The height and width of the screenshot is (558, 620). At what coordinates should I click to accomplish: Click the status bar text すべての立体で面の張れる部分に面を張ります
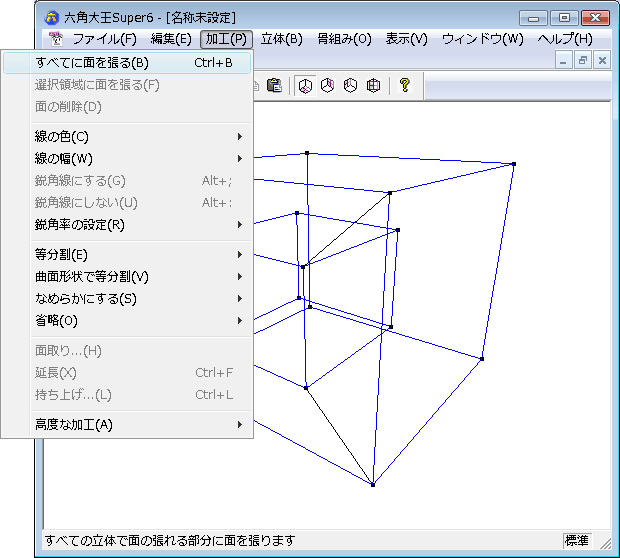170,540
